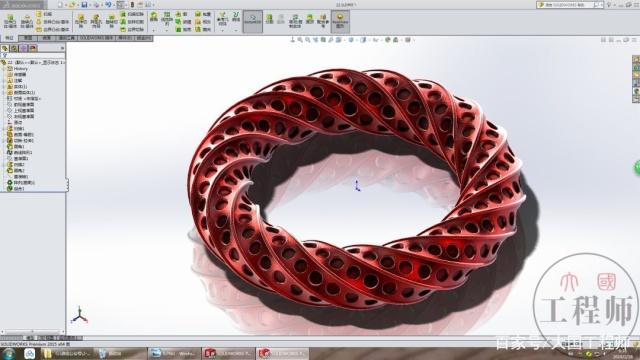Select the helix curve feature in tree

pos(20,152)
